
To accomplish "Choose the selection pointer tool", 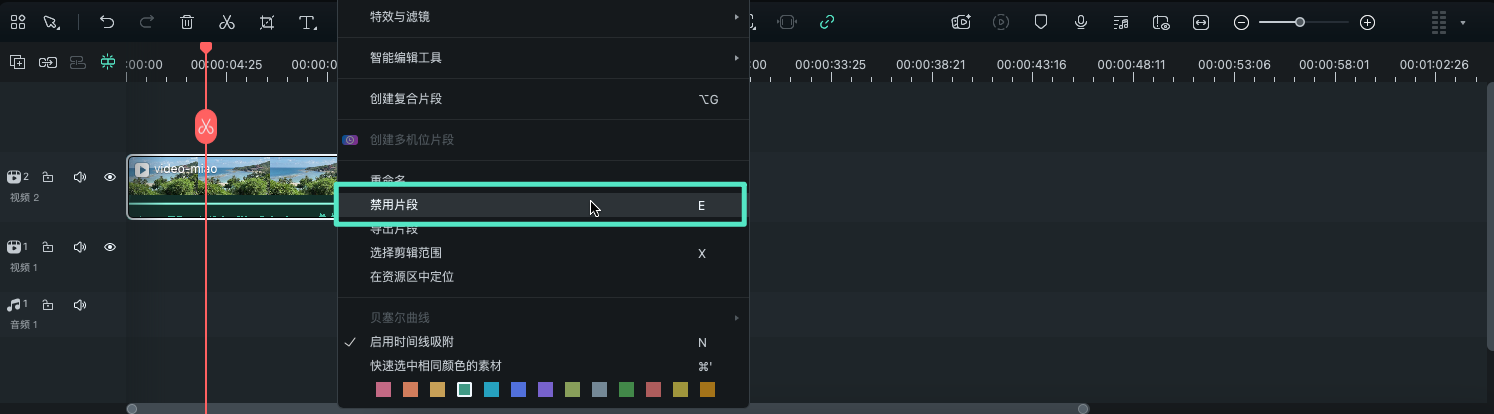I will (51, 22).
